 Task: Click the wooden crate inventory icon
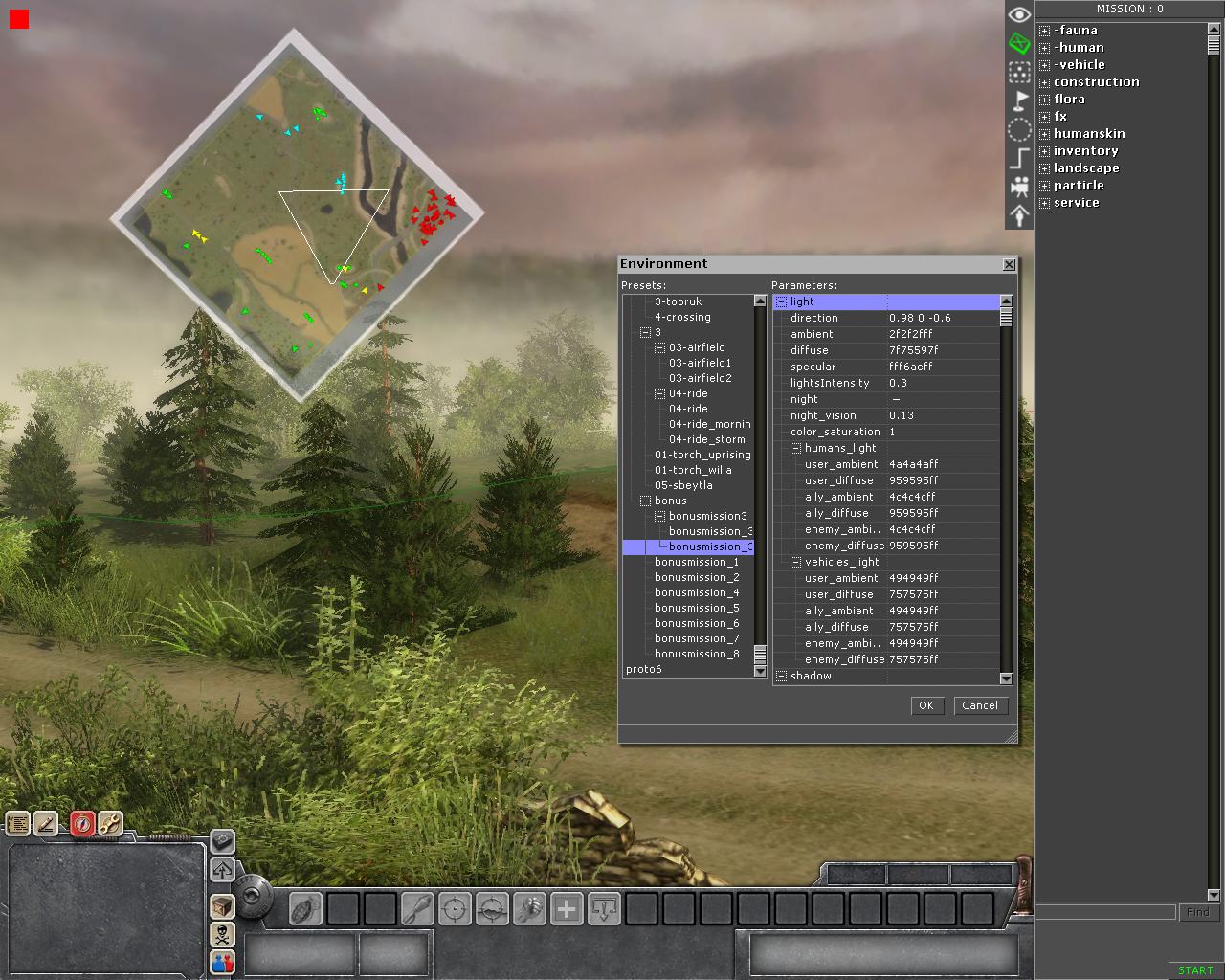pos(222,906)
